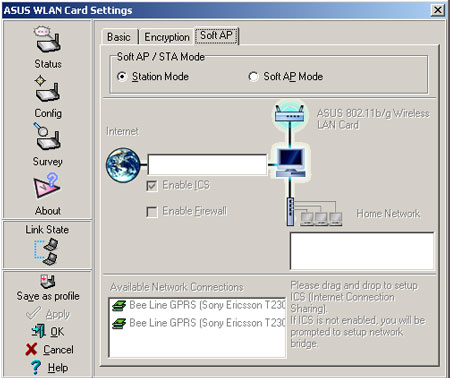Click the Link State label
The image size is (450, 378).
pyautogui.click(x=47, y=230)
